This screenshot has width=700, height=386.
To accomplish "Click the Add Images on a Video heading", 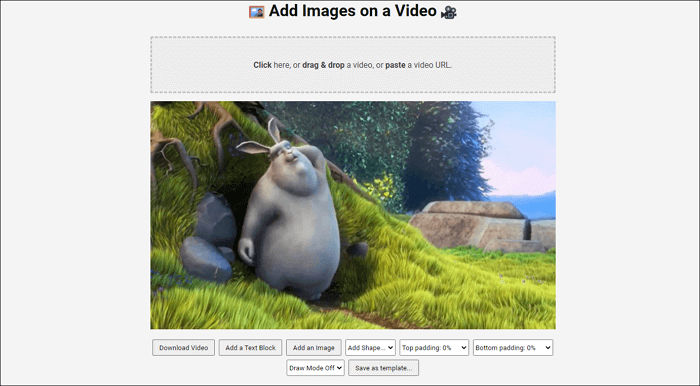I will coord(353,11).
